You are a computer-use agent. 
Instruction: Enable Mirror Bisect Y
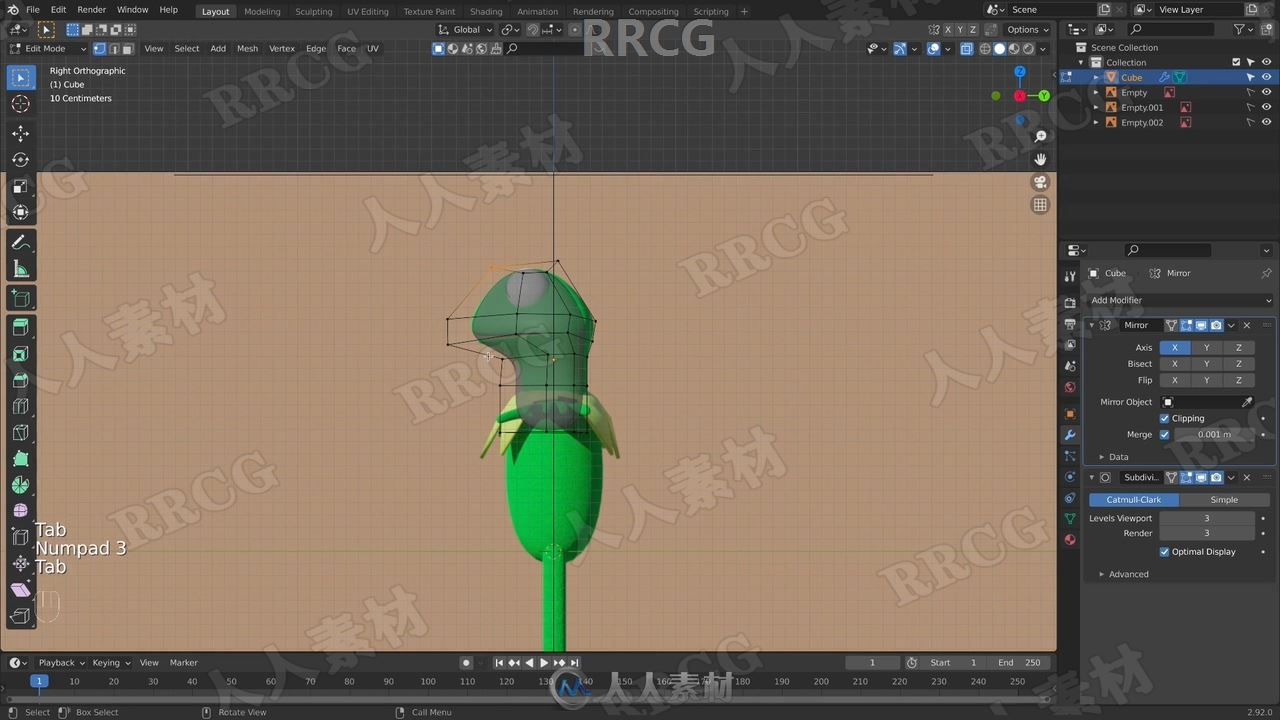[1207, 364]
